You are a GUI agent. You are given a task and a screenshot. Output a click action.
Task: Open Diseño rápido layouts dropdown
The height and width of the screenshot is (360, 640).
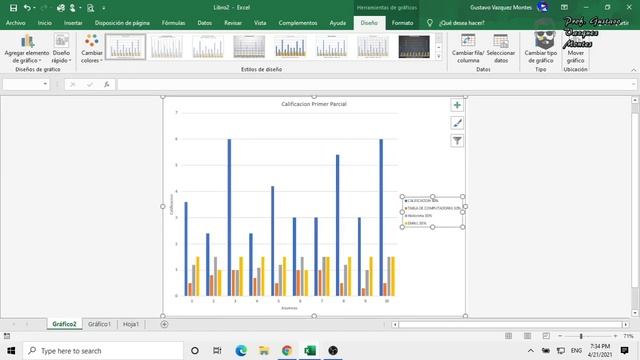[61, 49]
